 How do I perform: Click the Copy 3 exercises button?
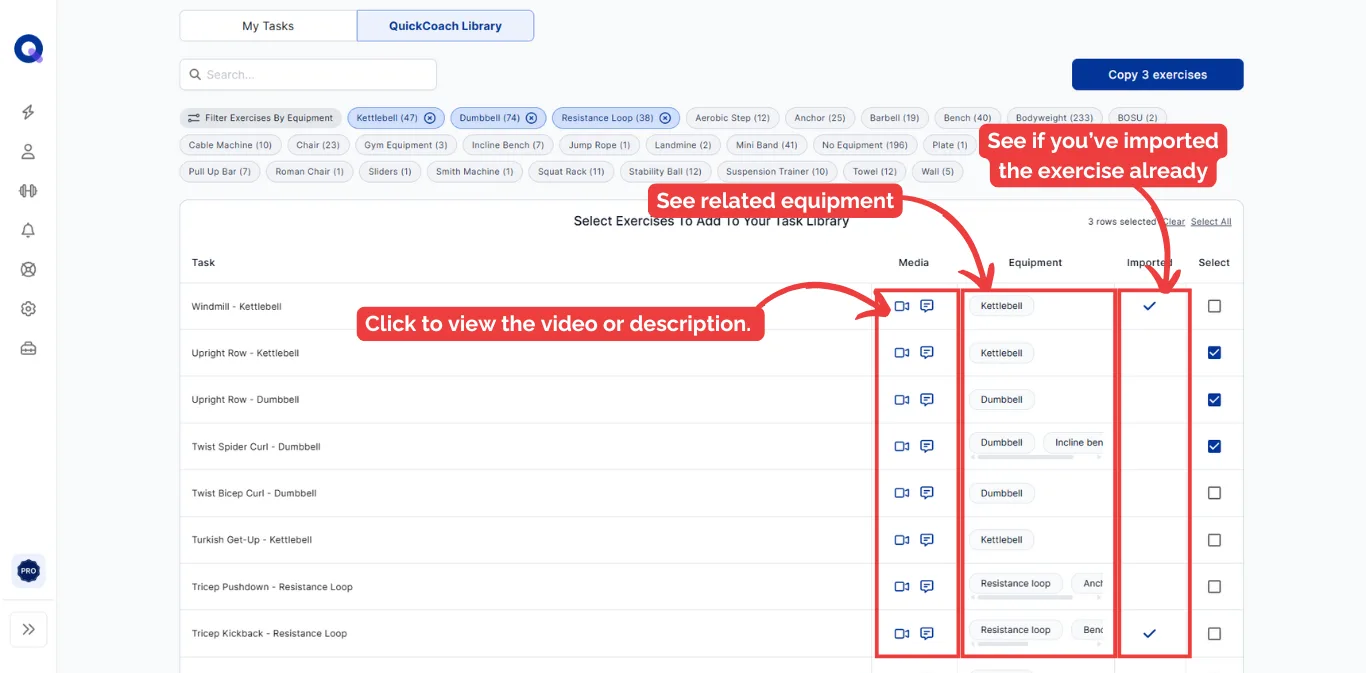(x=1157, y=75)
